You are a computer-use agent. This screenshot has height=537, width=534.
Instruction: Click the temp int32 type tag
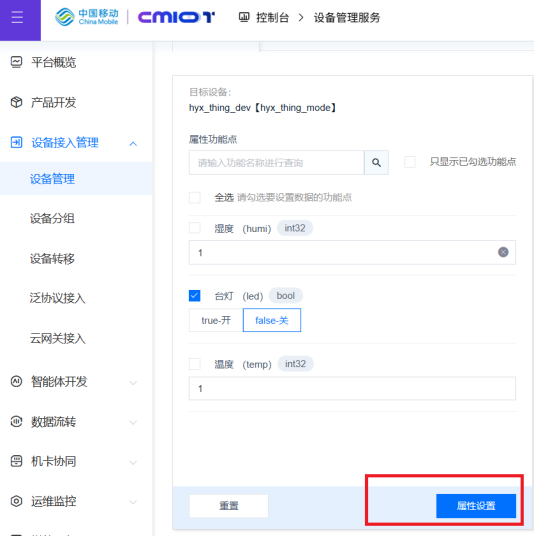pos(295,364)
